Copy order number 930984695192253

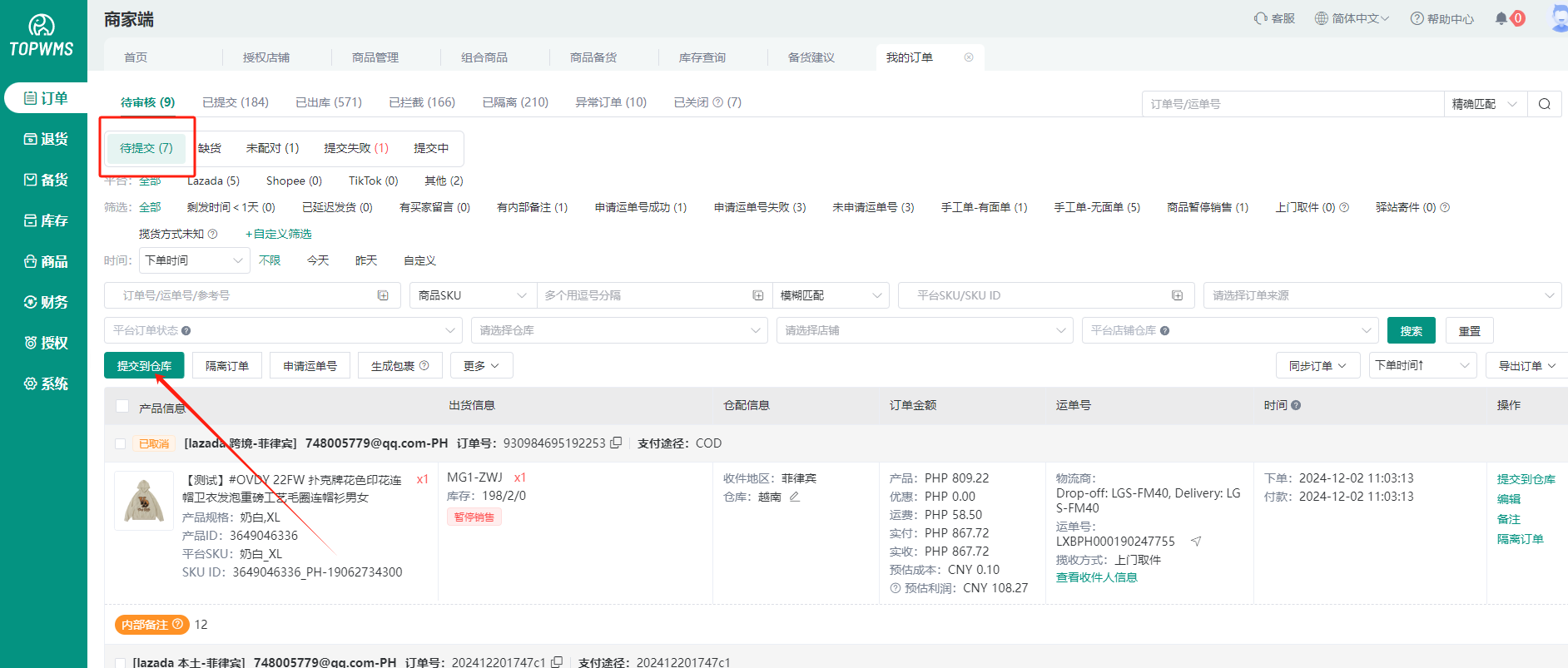(x=616, y=443)
